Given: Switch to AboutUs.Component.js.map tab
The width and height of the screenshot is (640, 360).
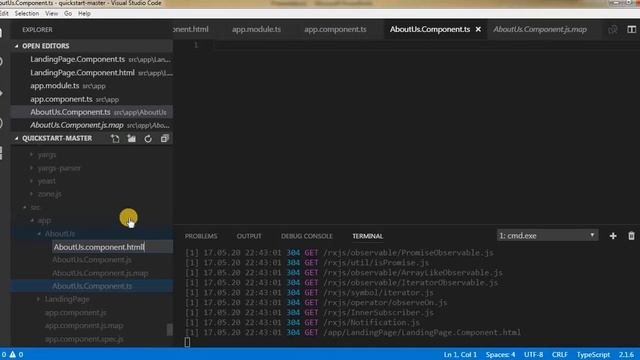Looking at the screenshot, I should click(540, 29).
